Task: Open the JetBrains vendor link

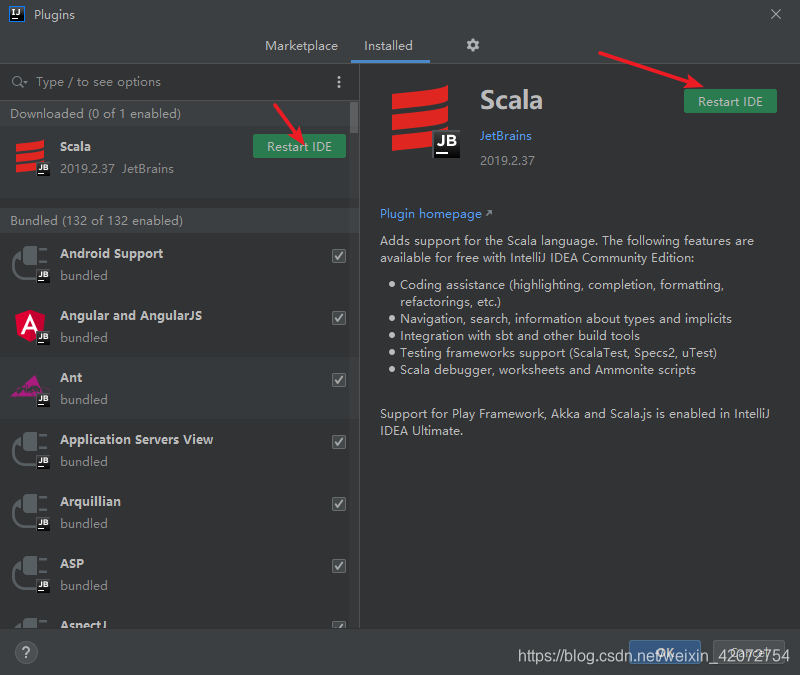Action: [x=506, y=136]
